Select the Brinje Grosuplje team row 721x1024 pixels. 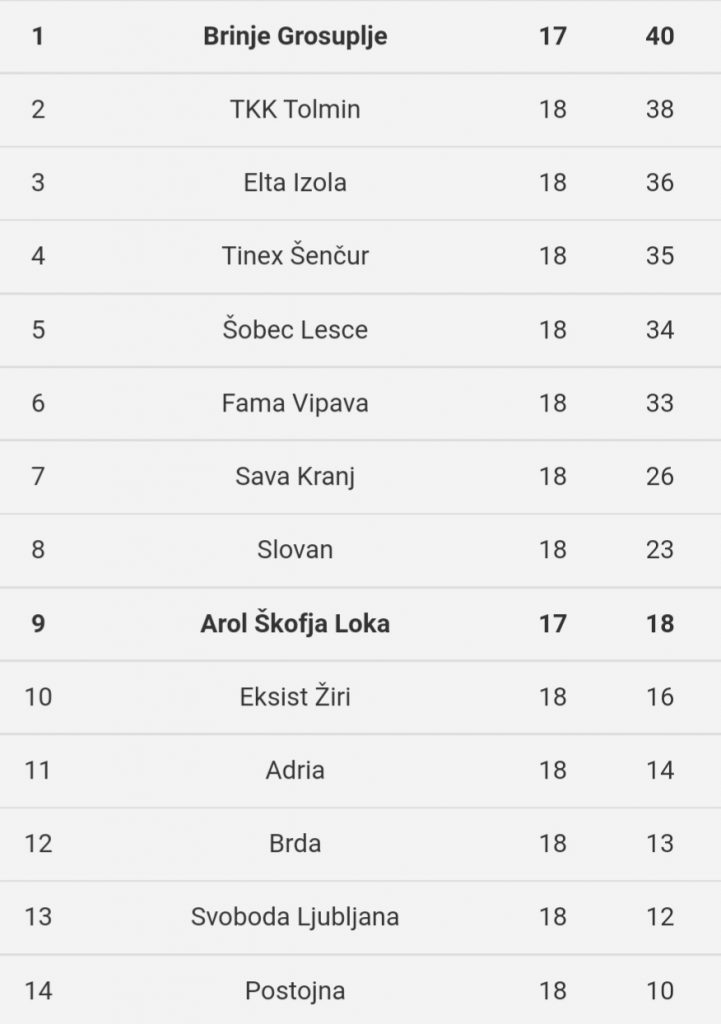[x=360, y=36]
